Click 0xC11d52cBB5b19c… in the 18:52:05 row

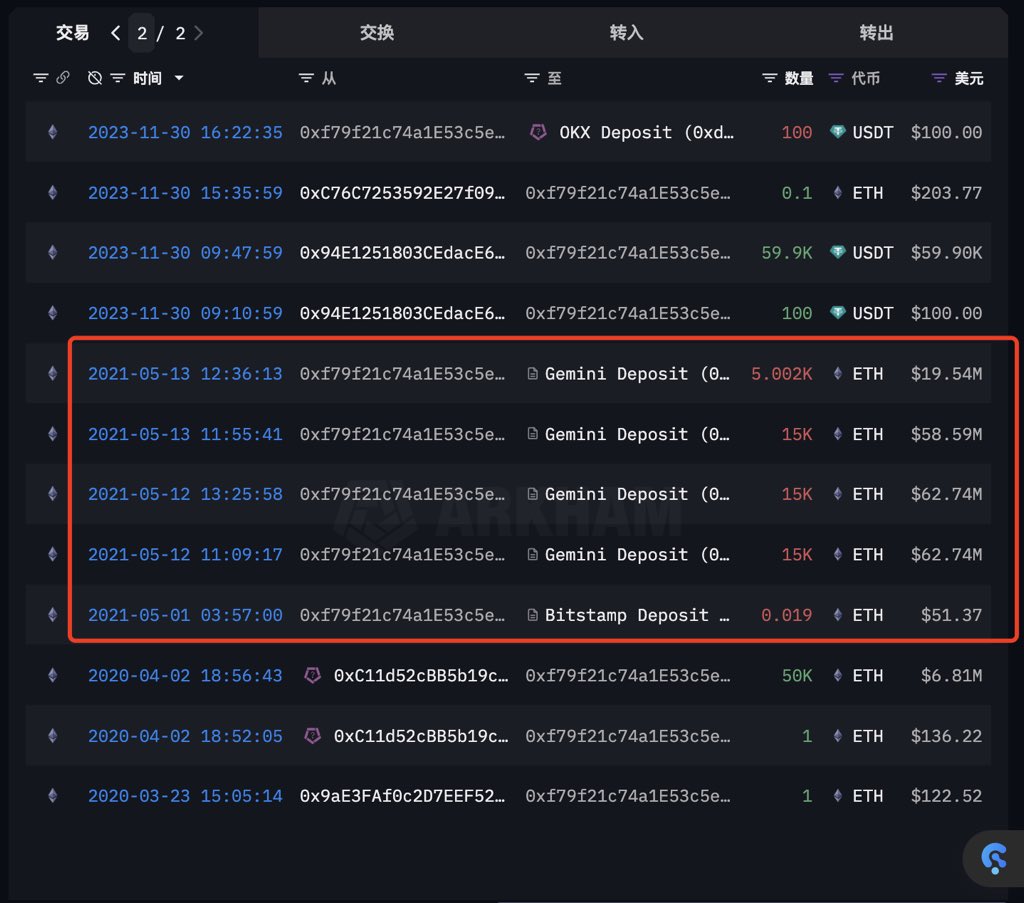pos(421,736)
